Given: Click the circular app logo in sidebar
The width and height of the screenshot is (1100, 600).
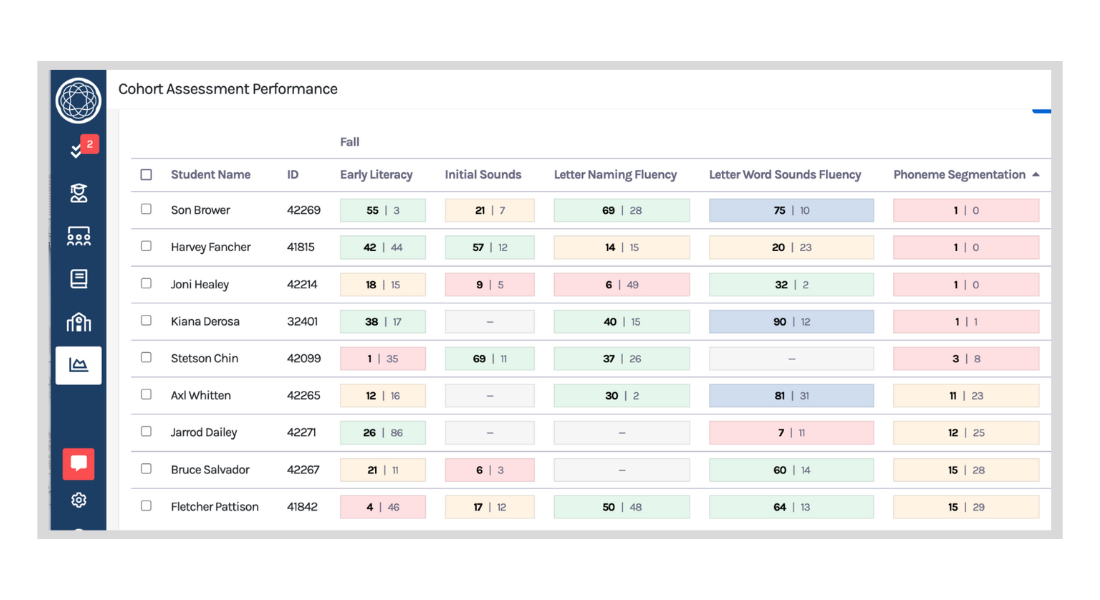Looking at the screenshot, I should [x=79, y=100].
